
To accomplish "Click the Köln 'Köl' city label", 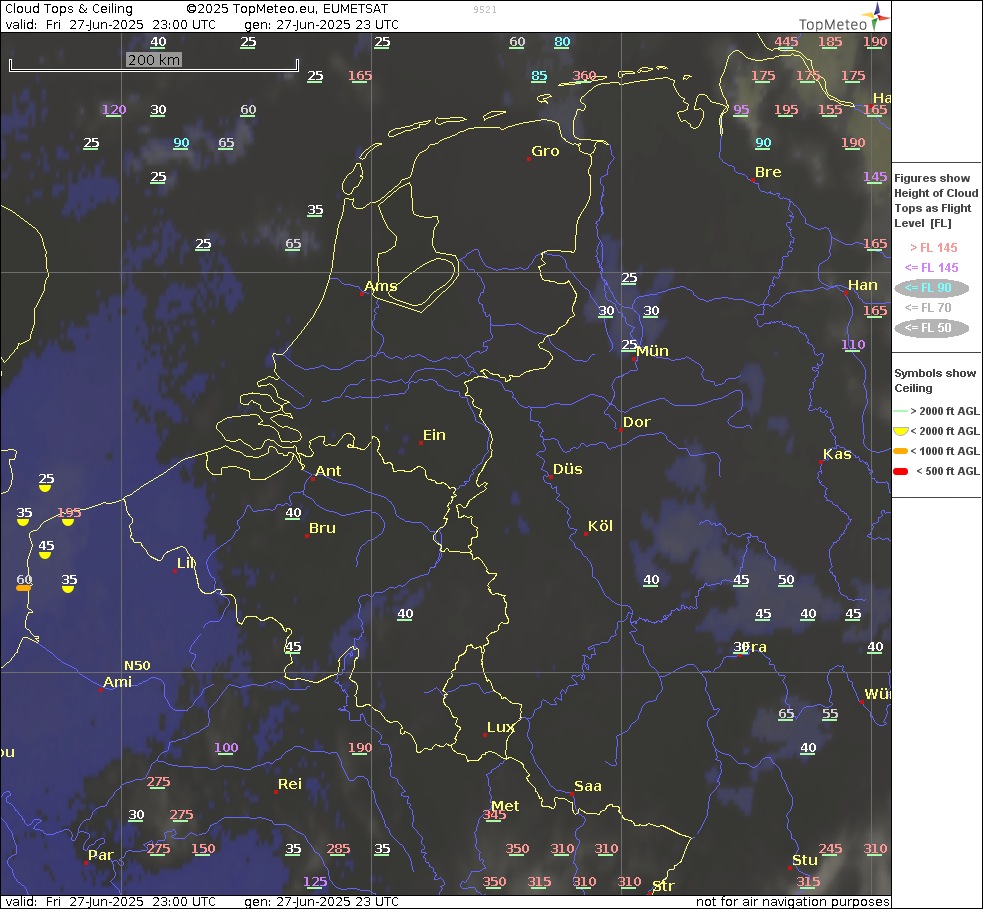I will 600,527.
